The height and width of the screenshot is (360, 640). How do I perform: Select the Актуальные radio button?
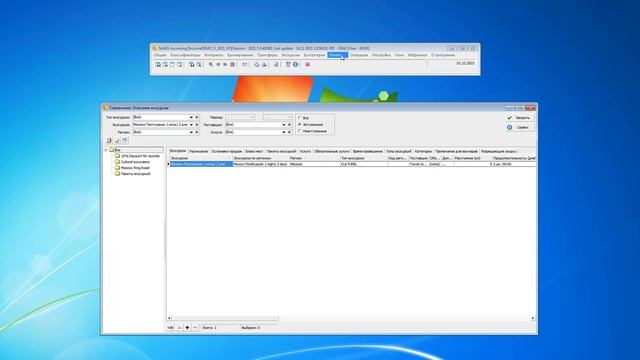(x=300, y=124)
